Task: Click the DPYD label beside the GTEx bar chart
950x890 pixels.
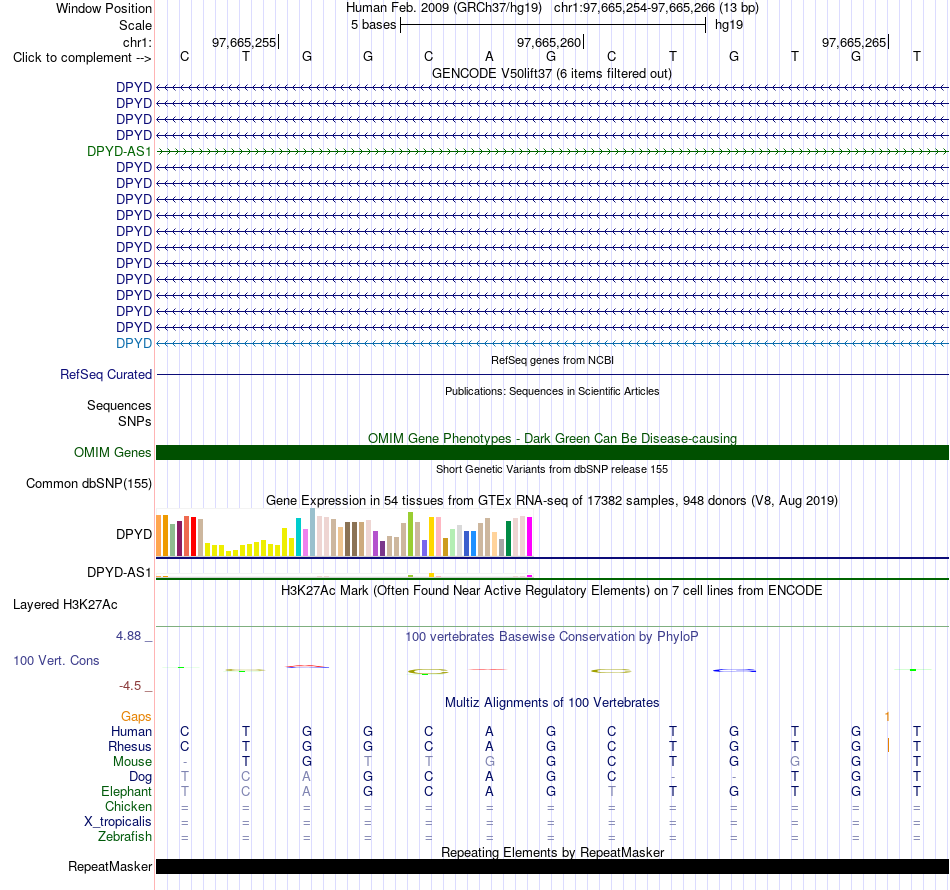Action: click(134, 534)
